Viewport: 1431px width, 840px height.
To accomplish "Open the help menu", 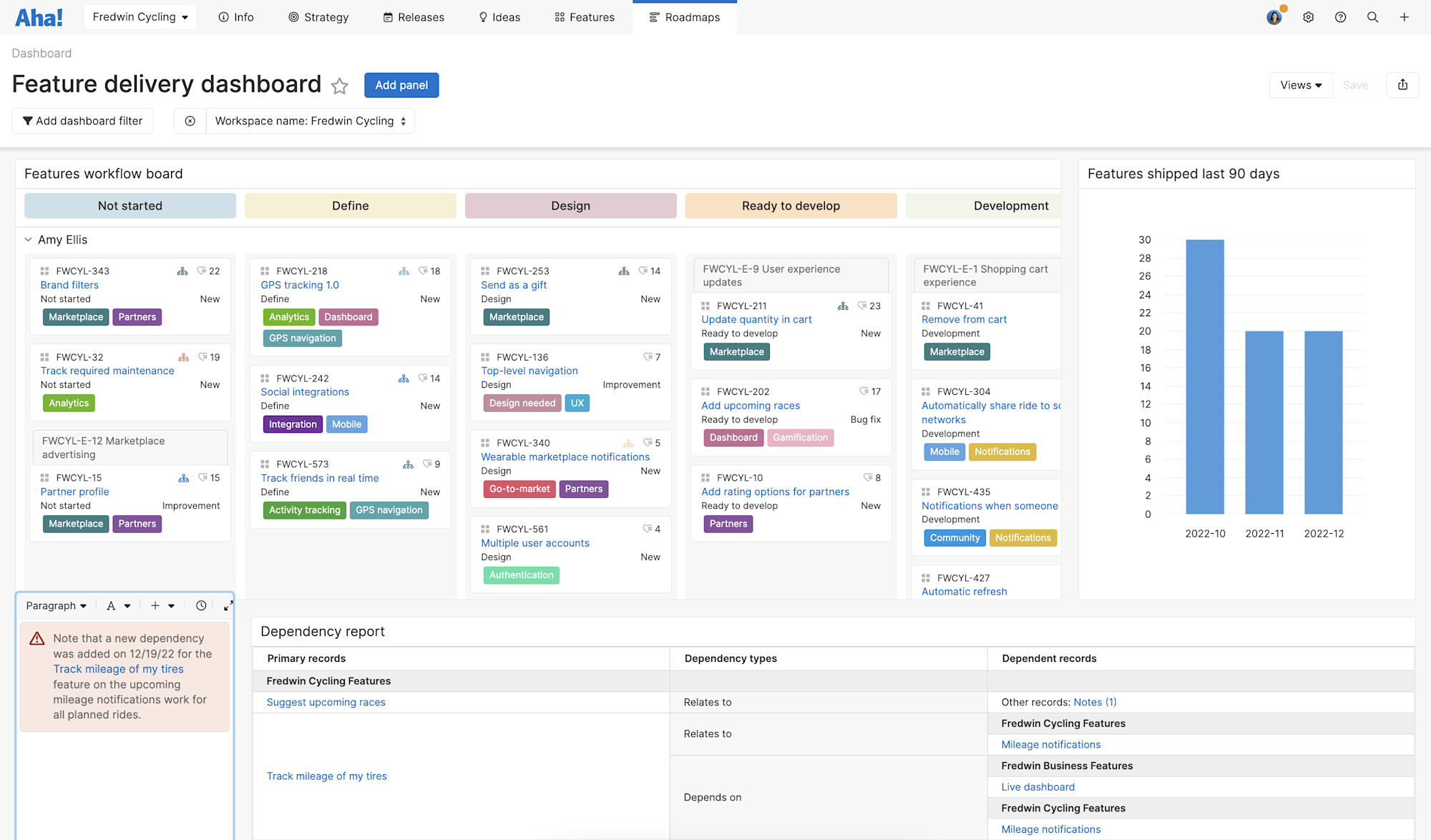I will [1341, 16].
